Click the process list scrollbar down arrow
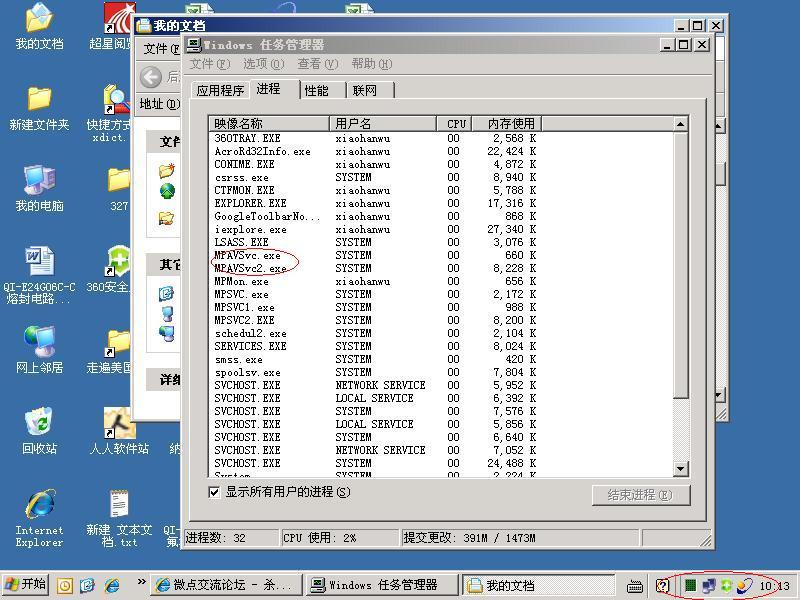 (681, 469)
